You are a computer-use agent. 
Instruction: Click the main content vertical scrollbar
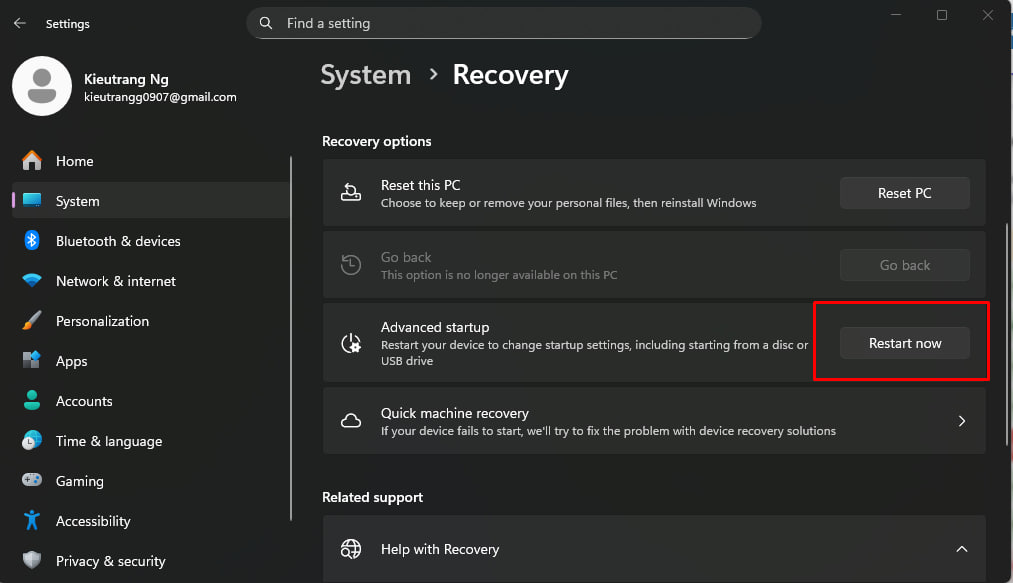(x=1005, y=335)
